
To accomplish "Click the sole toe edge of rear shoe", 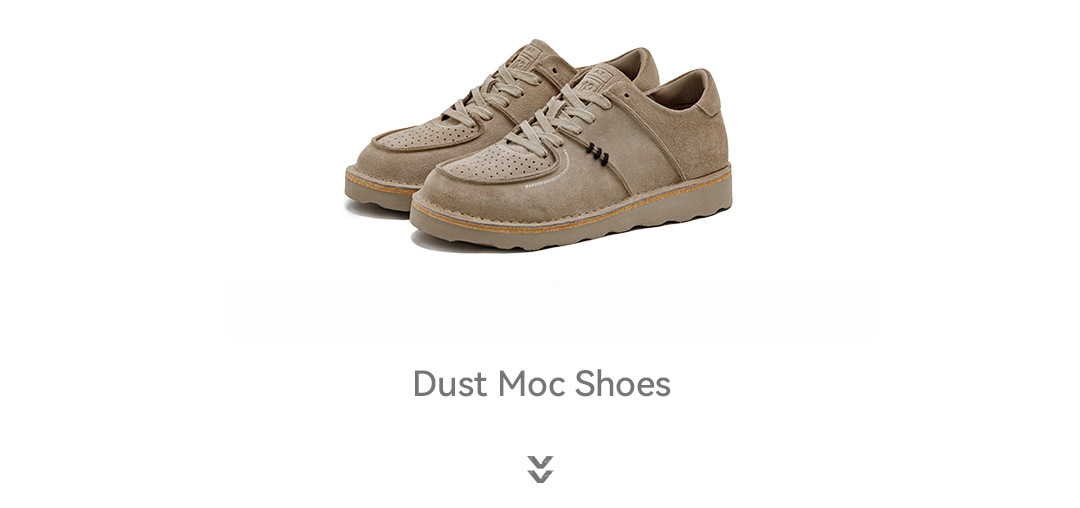I will [377, 189].
